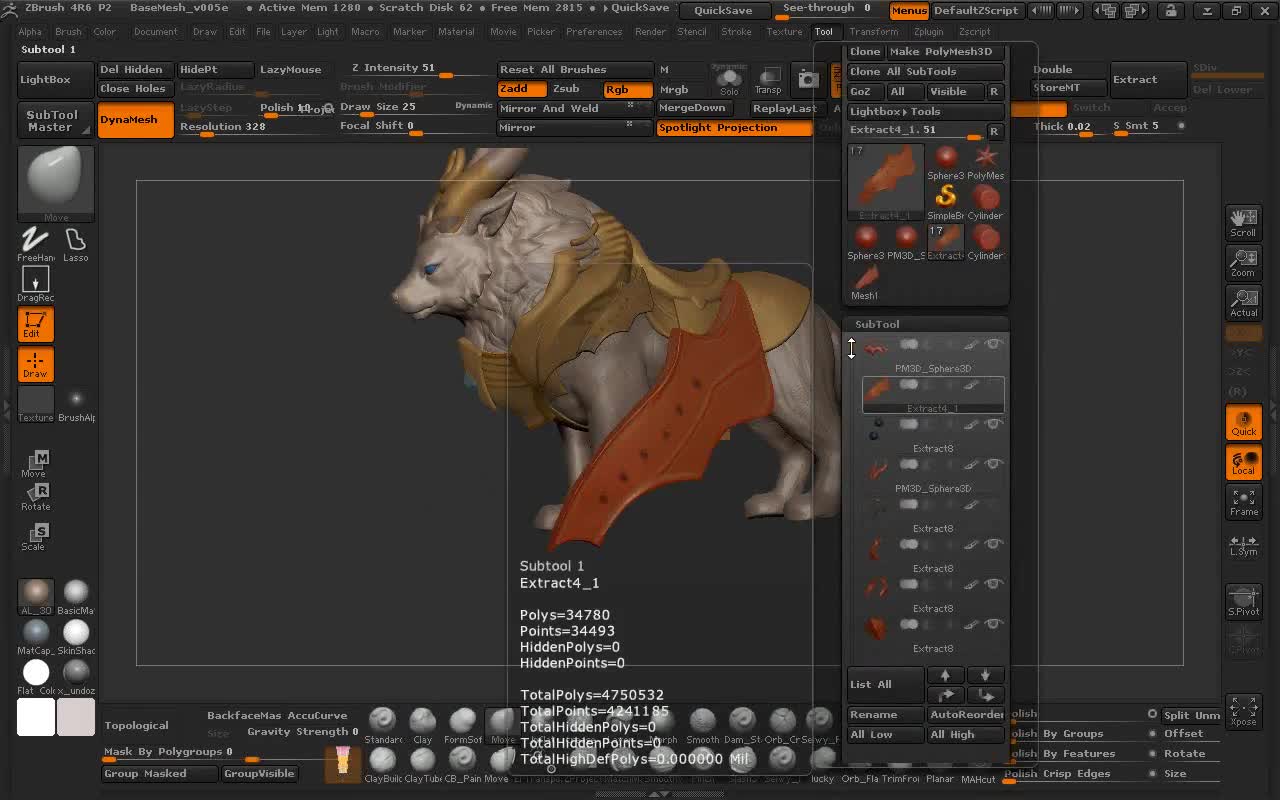Toggle Rgb painting mode
This screenshot has width=1280, height=800.
(x=627, y=89)
